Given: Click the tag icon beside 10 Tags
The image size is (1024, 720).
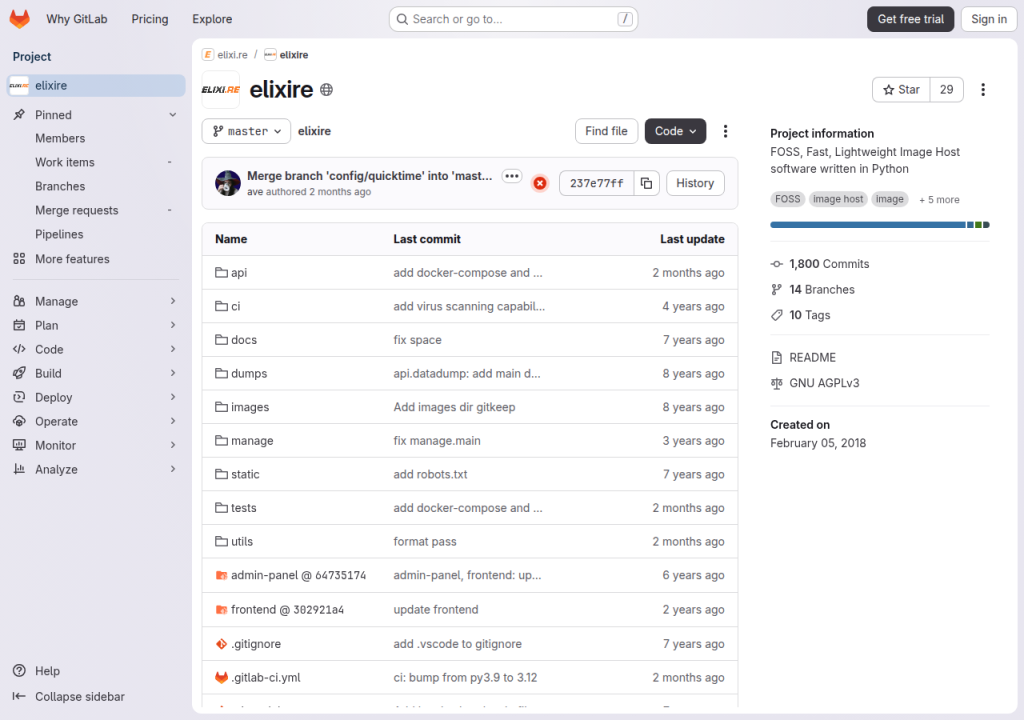Looking at the screenshot, I should (x=776, y=315).
